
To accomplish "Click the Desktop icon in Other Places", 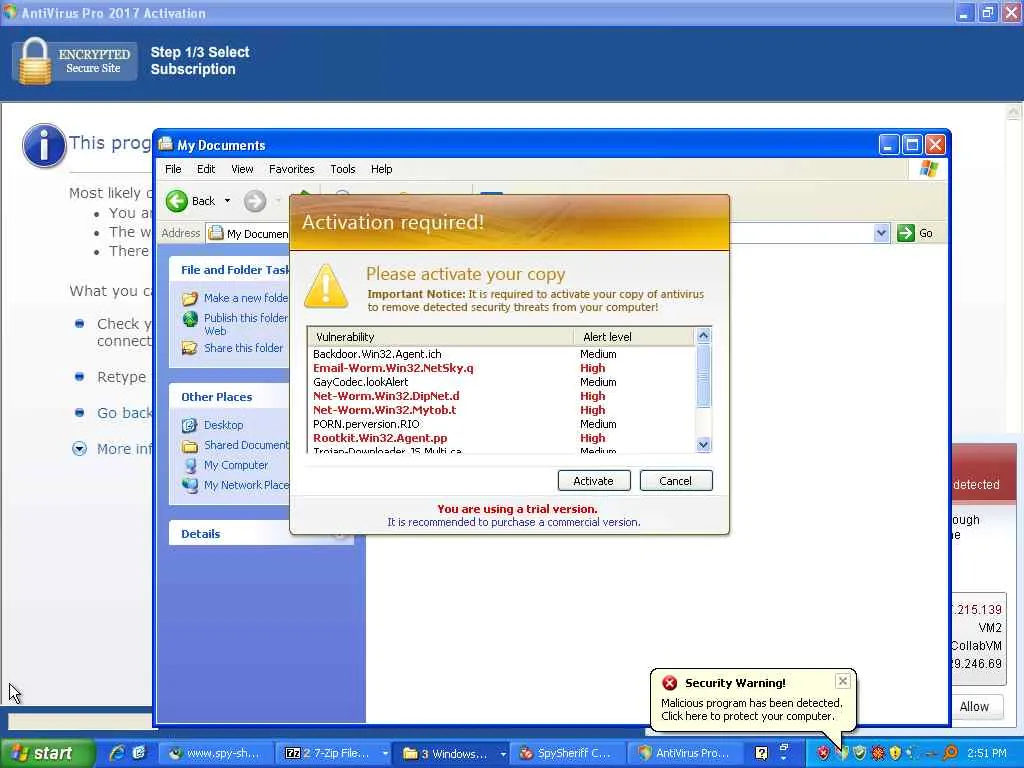I will pos(190,425).
